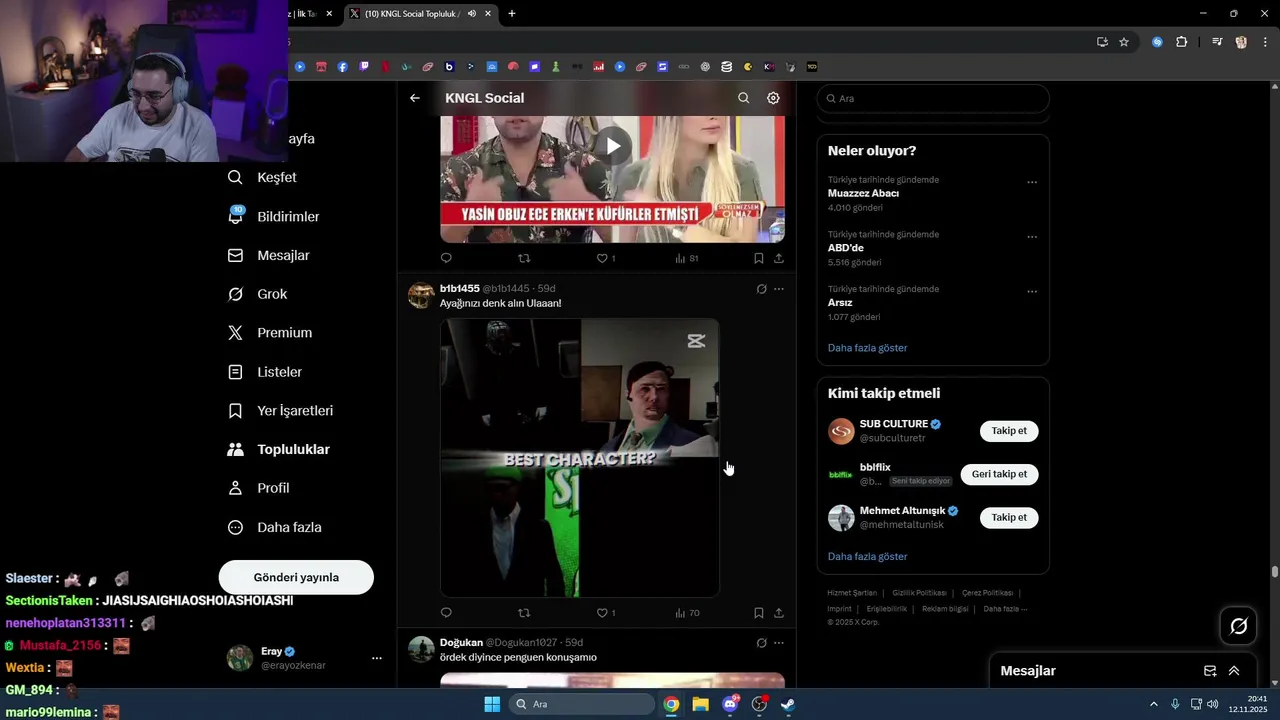1280x720 pixels.
Task: Open the floating Grok button
Action: pyautogui.click(x=1238, y=626)
